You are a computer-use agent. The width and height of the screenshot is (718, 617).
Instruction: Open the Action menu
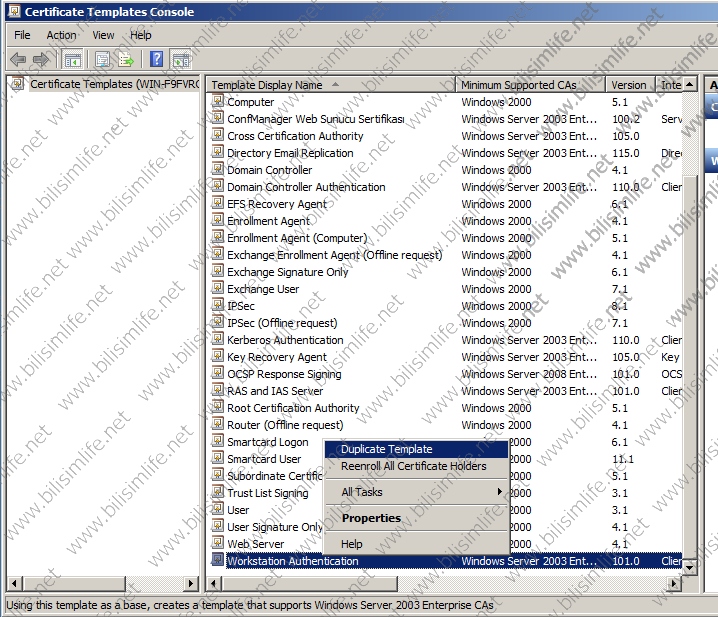61,35
